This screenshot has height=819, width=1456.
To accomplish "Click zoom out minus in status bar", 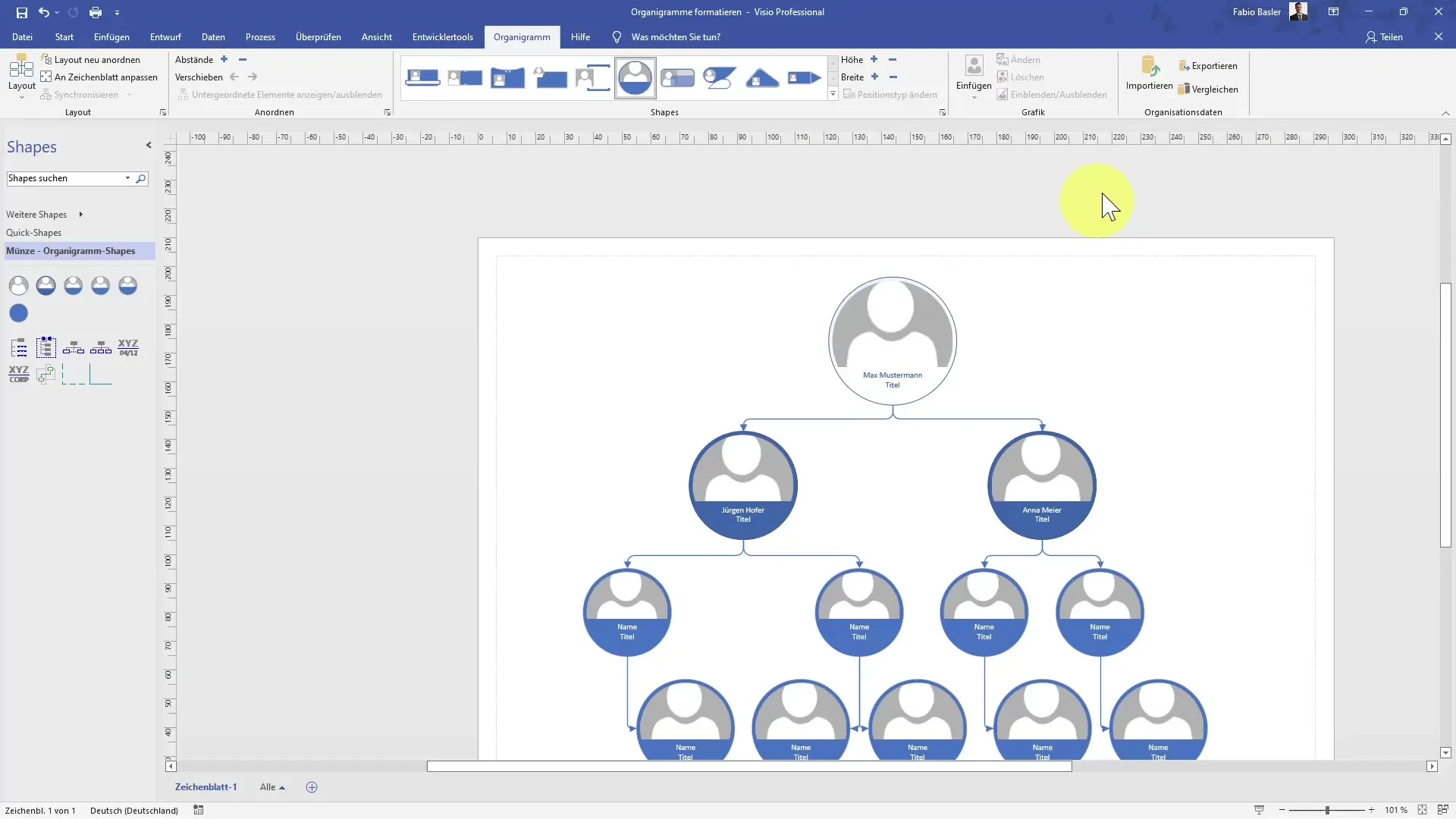I will [1282, 810].
